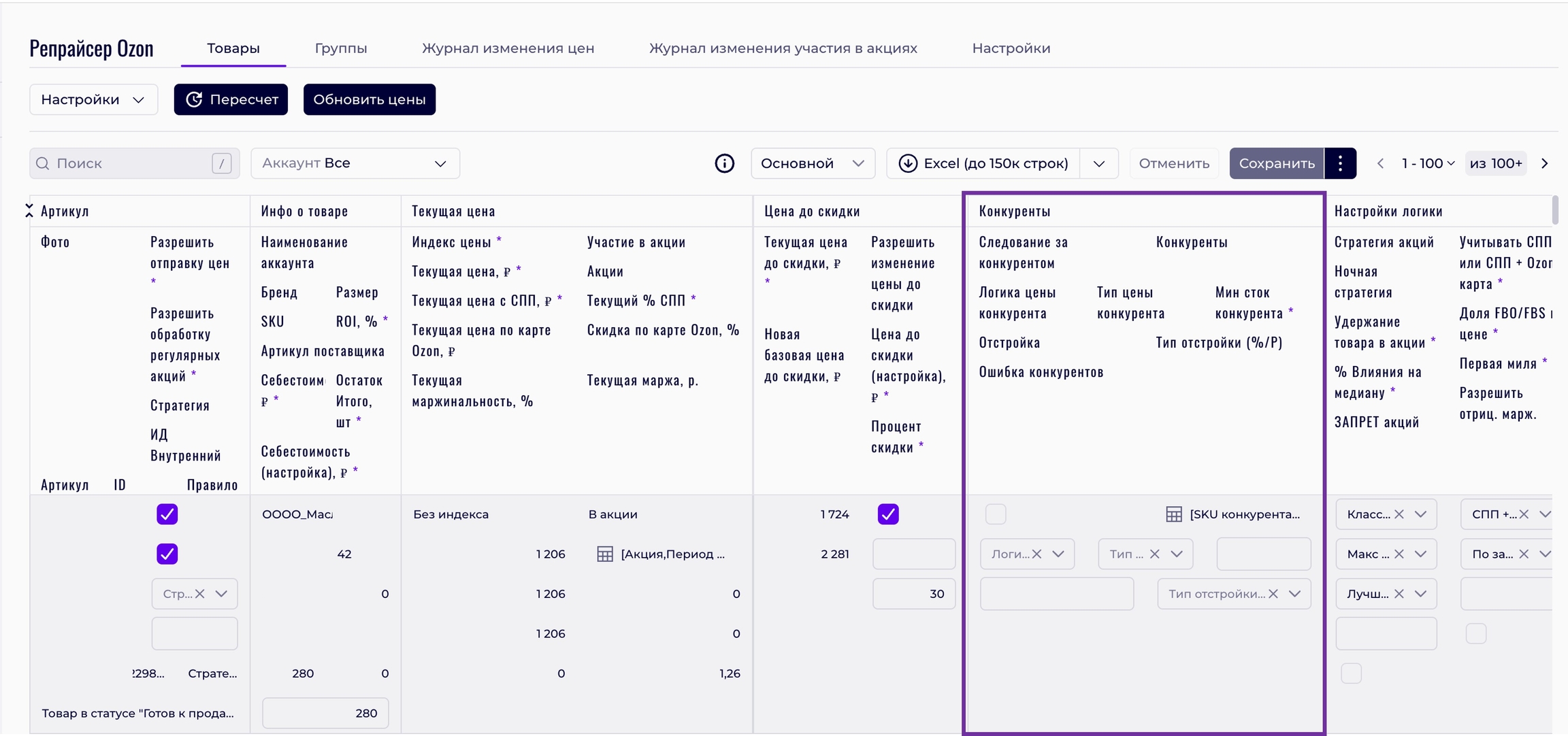This screenshot has height=736, width=1568.
Task: Switch to the Группы tab
Action: pos(340,48)
